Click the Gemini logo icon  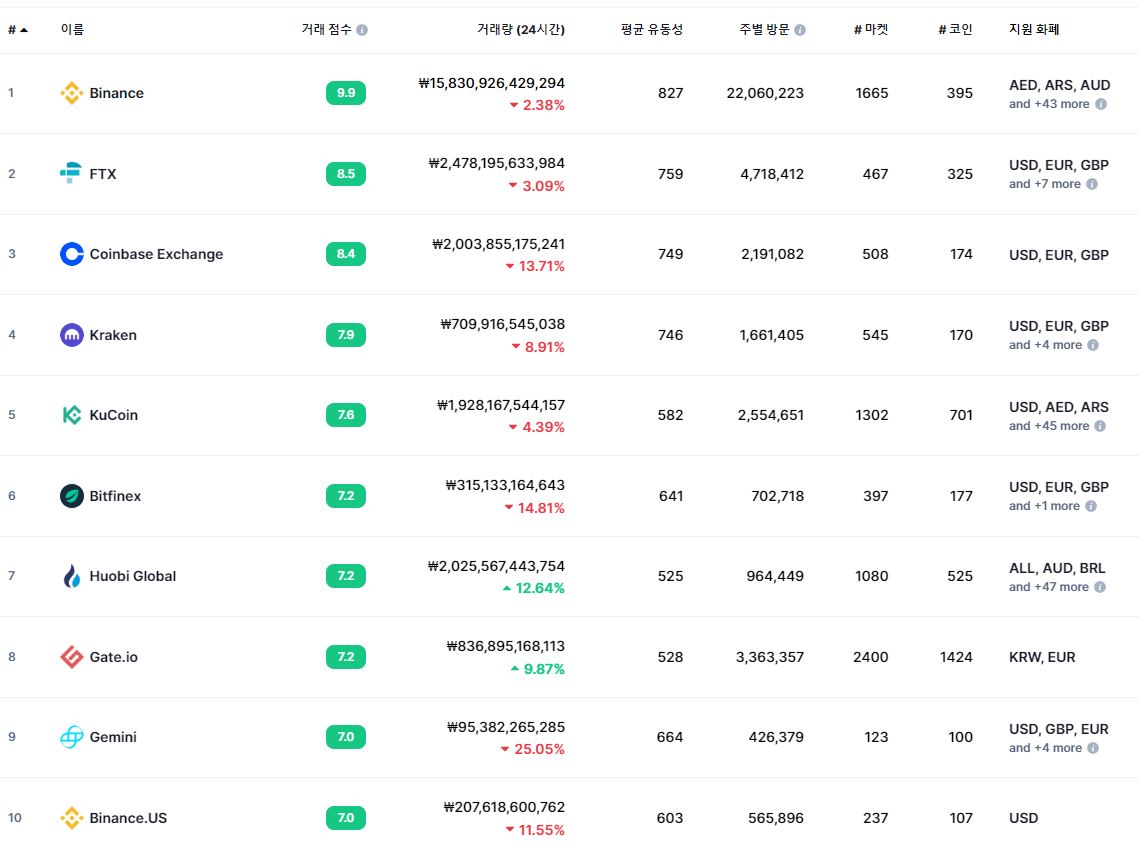click(71, 737)
